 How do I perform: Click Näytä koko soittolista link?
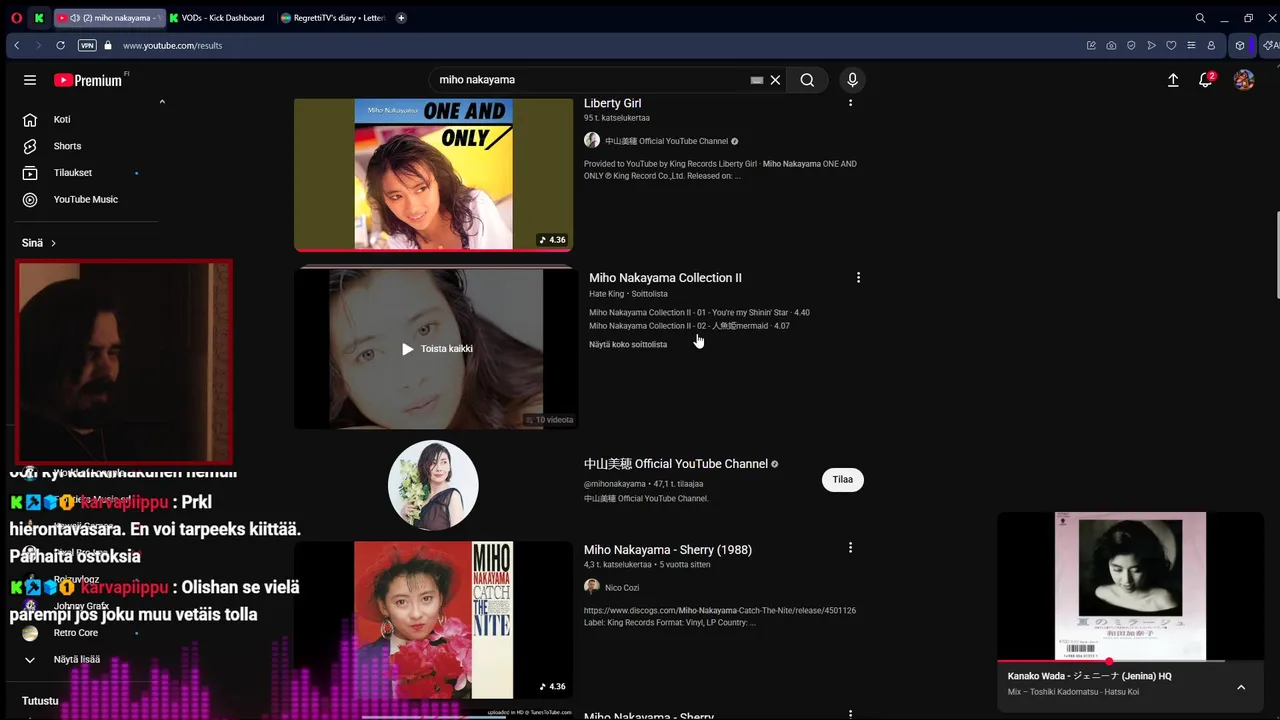click(628, 344)
